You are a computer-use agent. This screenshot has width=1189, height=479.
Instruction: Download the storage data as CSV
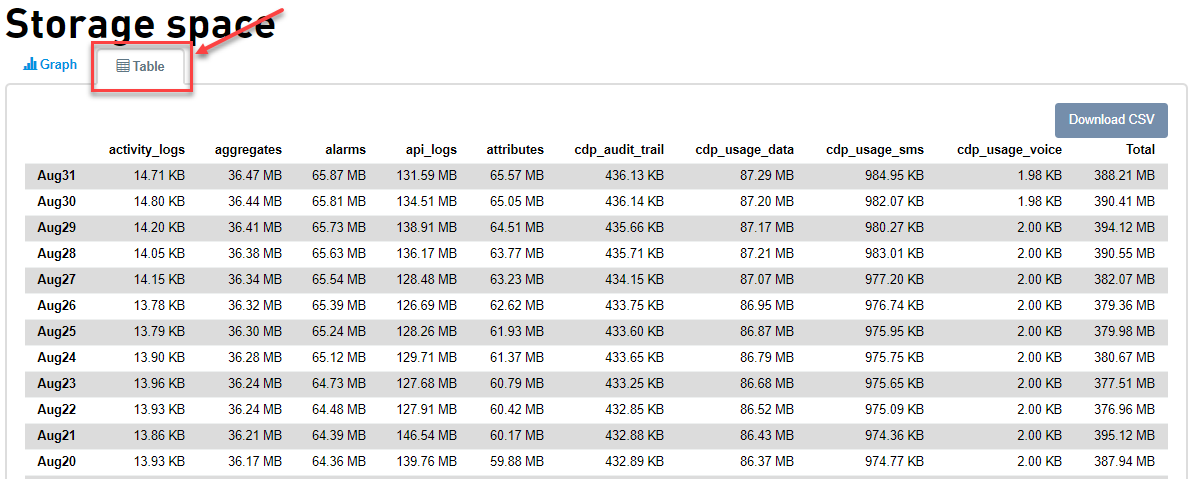pos(1111,120)
